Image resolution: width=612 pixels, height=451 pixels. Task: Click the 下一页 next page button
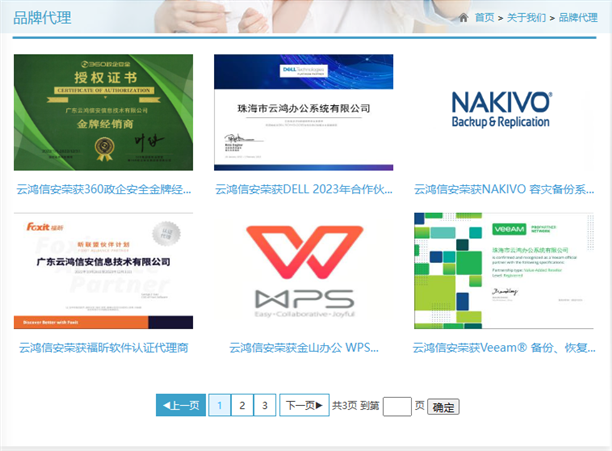point(304,405)
